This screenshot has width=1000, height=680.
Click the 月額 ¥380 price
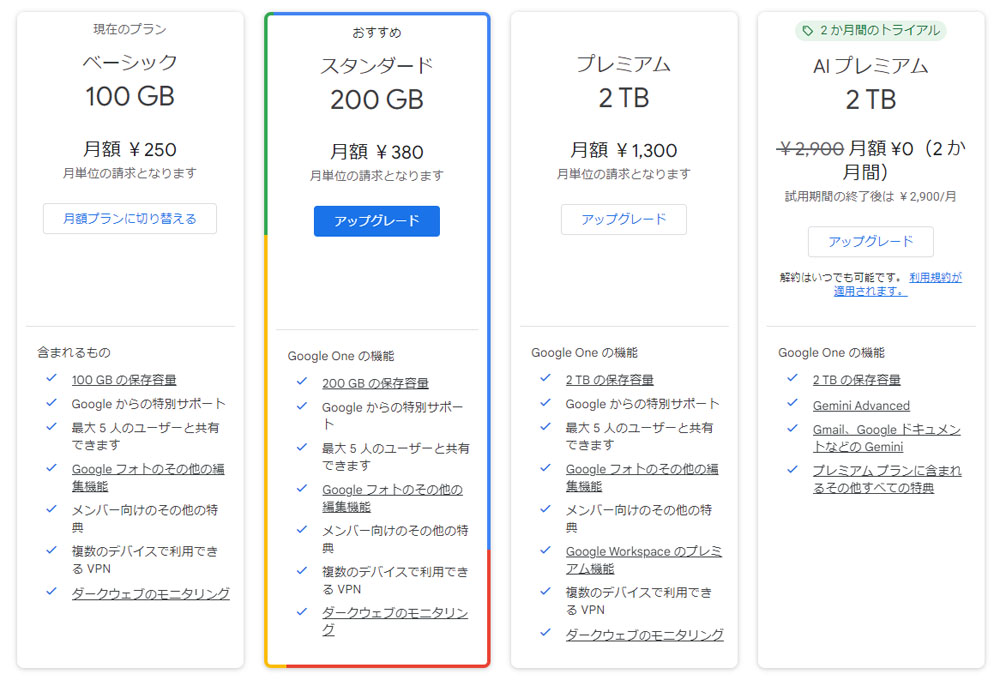(x=376, y=152)
